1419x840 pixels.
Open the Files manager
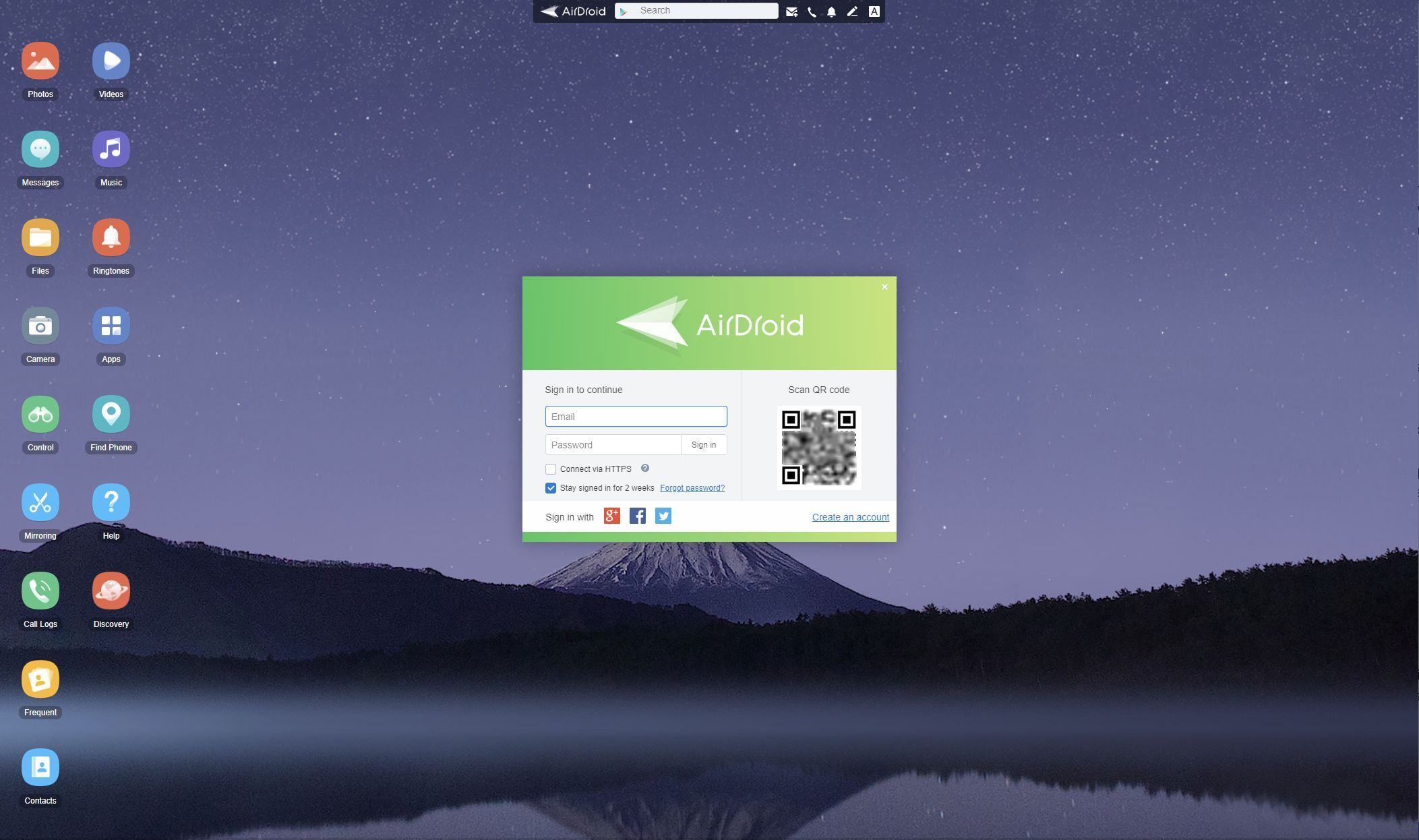click(x=40, y=237)
